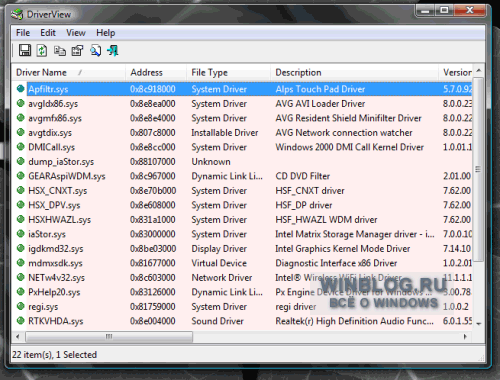Select the igdkmd32.sys driver name

click(56, 249)
